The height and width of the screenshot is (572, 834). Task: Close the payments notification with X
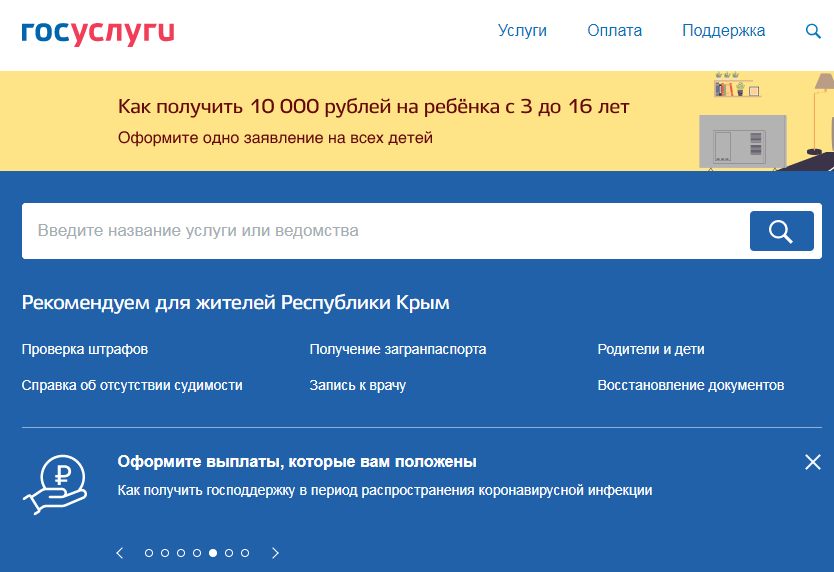pos(813,462)
